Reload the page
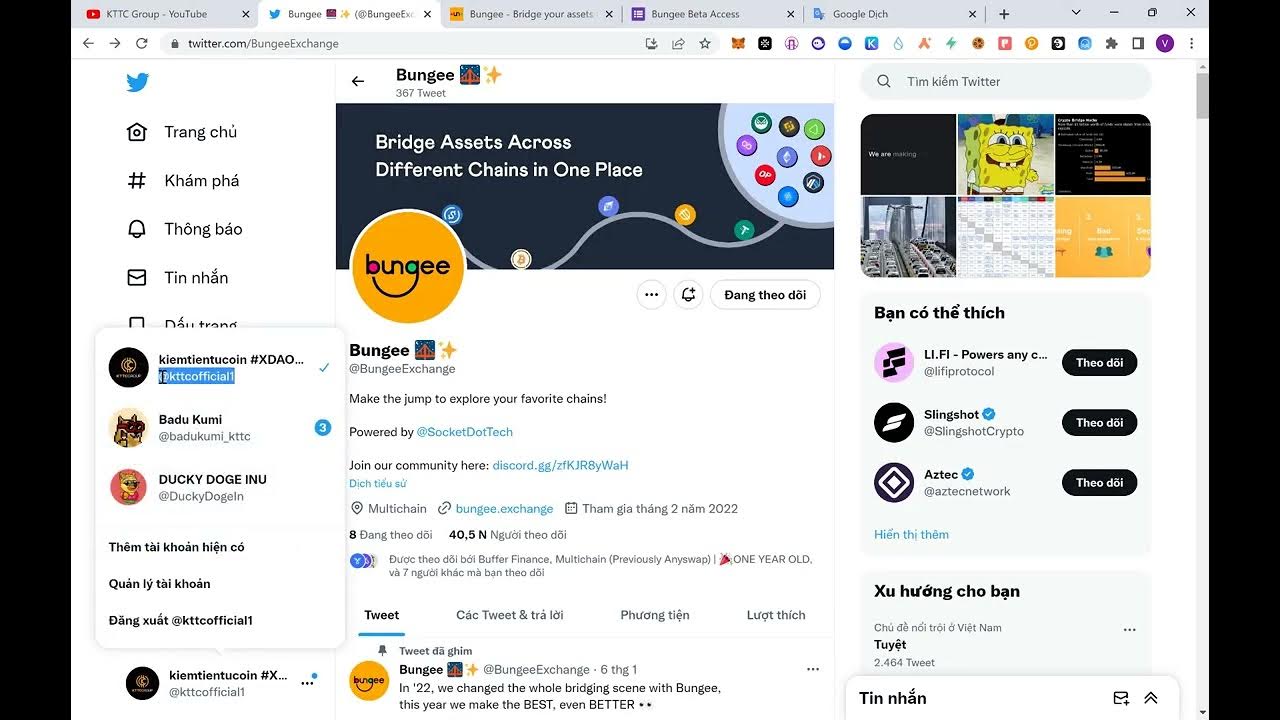The image size is (1280, 720). coord(142,43)
